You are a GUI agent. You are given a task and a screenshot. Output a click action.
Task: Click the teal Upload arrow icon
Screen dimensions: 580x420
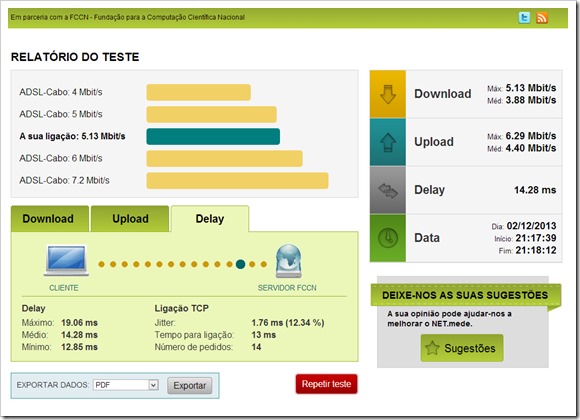[388, 142]
